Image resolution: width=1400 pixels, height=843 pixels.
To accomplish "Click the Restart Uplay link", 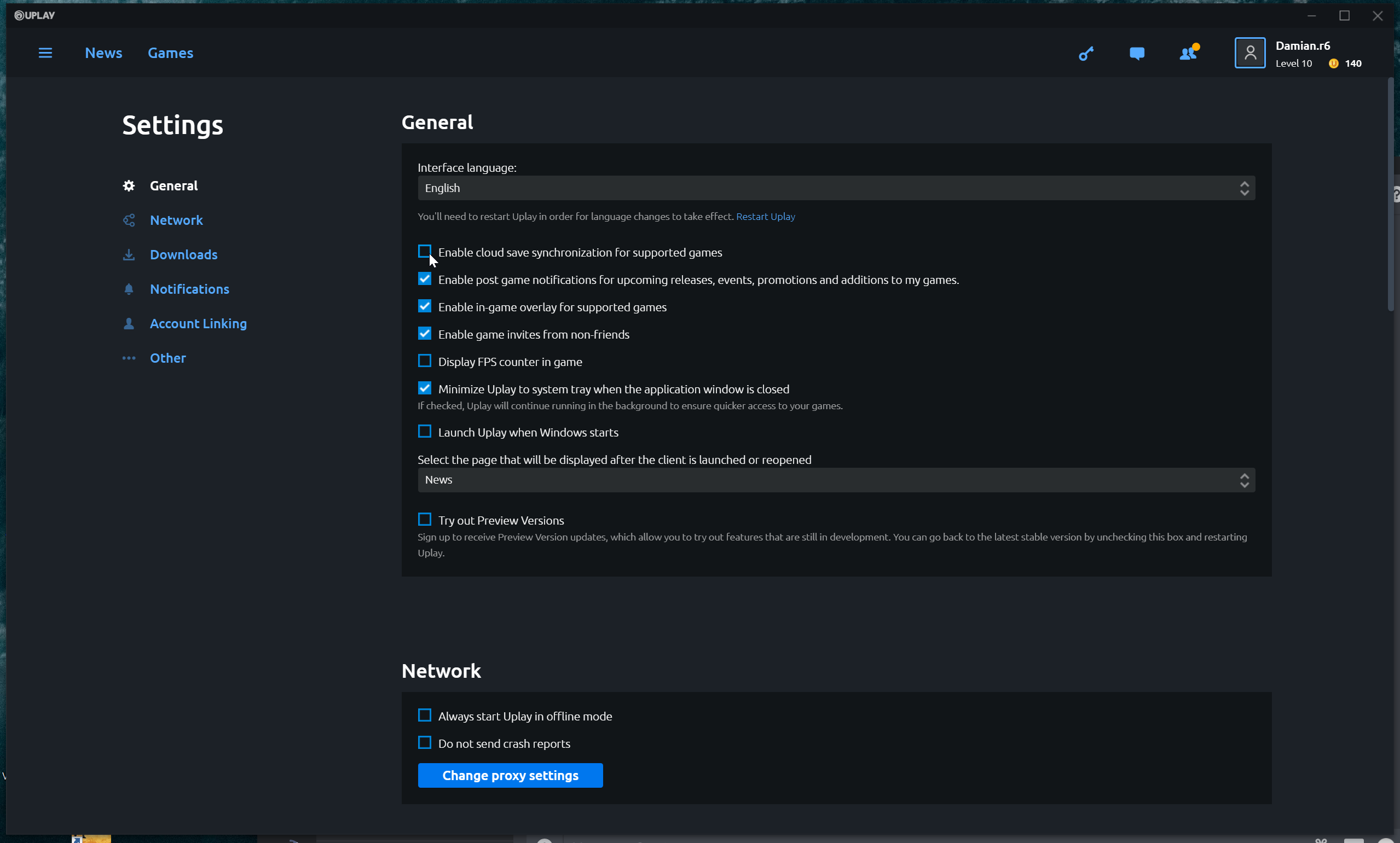I will (765, 217).
